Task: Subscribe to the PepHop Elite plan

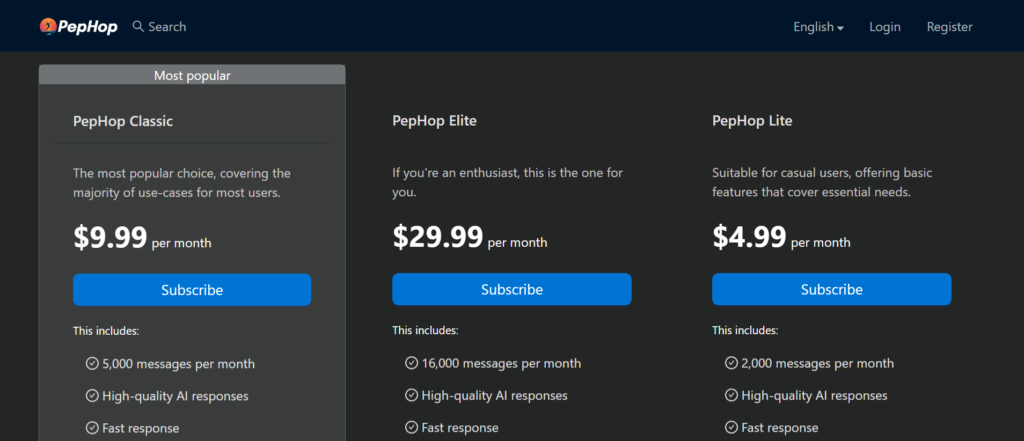Action: pos(512,289)
